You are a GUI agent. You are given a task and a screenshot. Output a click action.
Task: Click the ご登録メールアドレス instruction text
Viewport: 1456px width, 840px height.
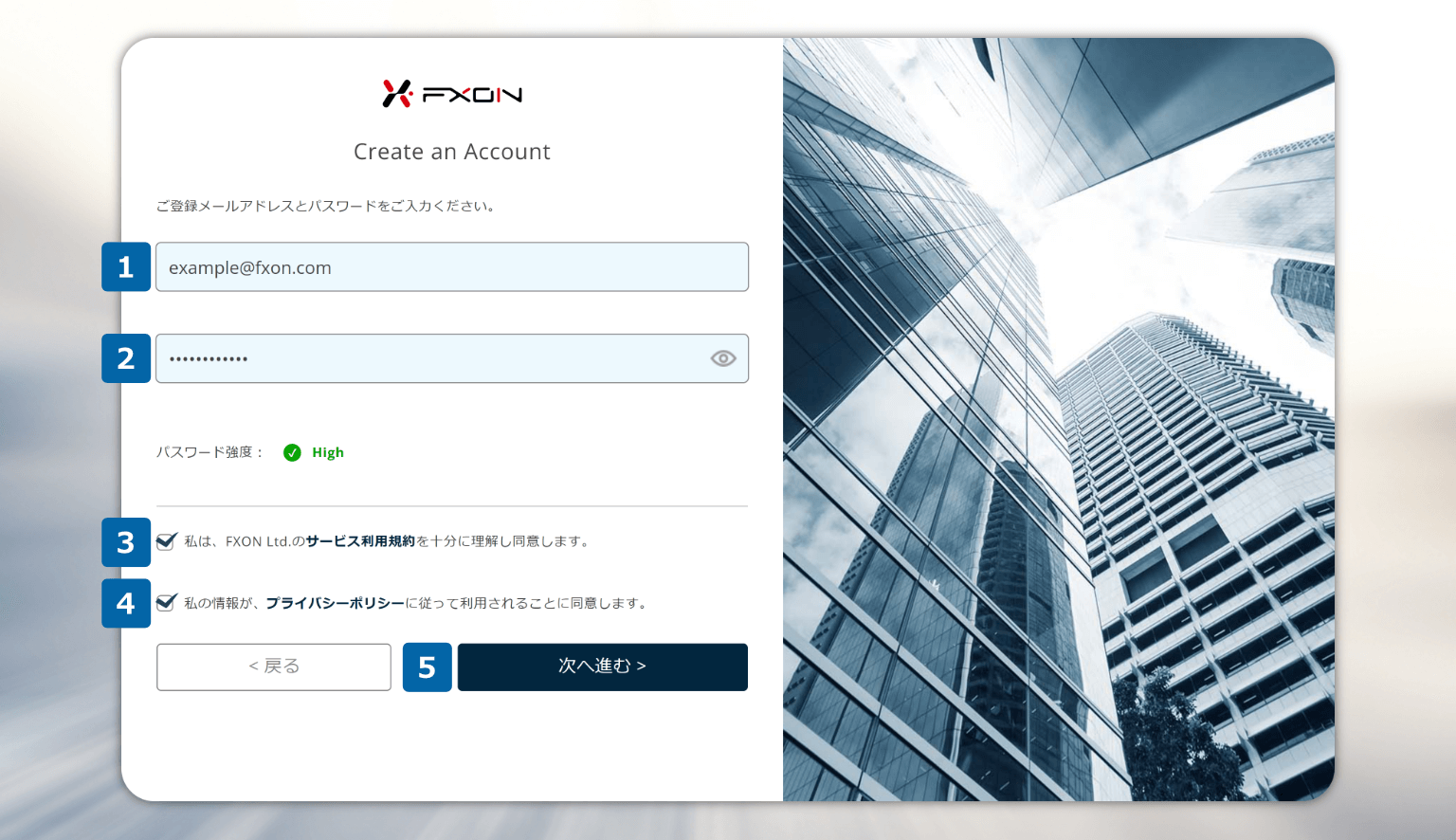[327, 206]
